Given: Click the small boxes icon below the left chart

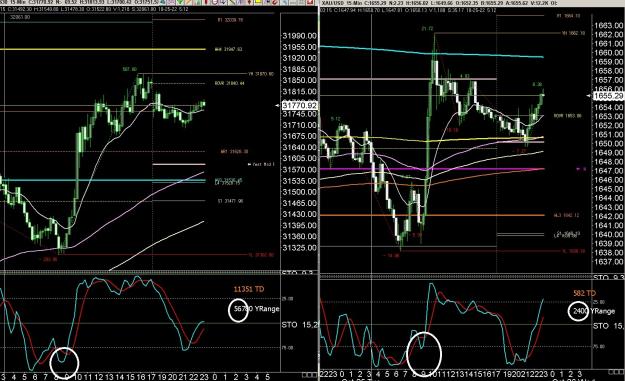Looking at the screenshot, I should click(x=309, y=375).
